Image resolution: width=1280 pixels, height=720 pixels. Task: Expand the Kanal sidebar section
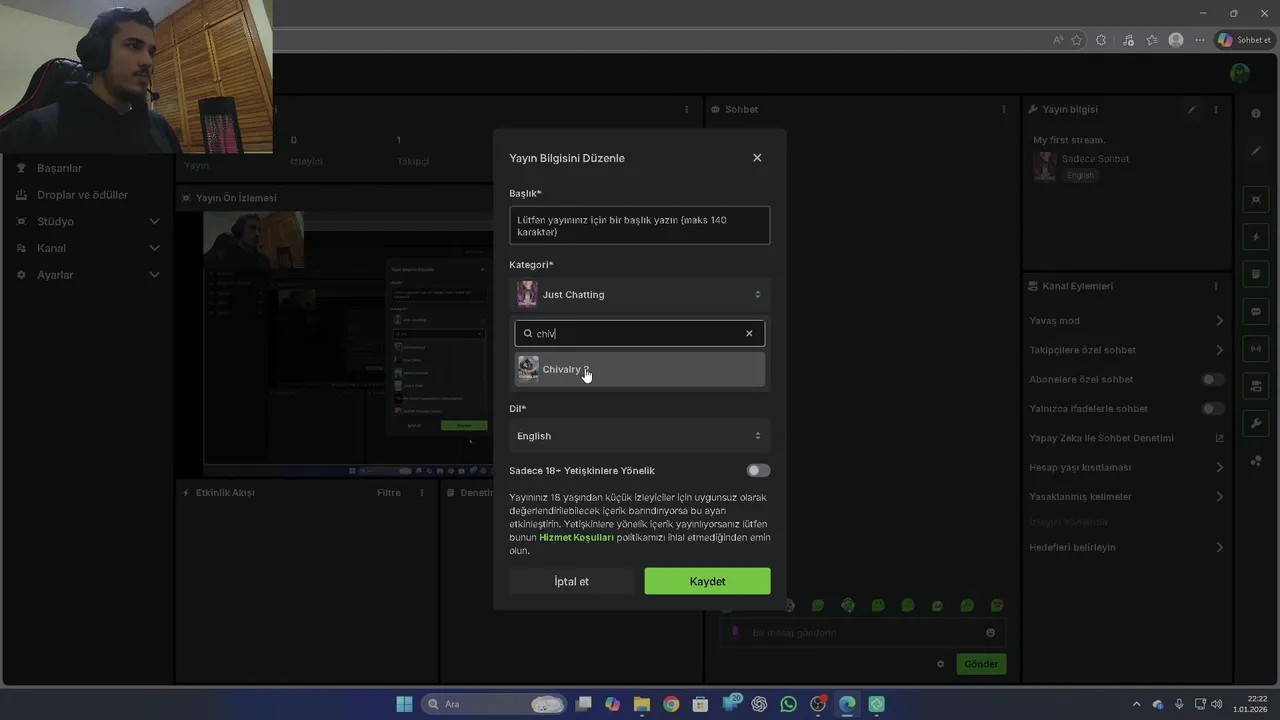tap(88, 248)
